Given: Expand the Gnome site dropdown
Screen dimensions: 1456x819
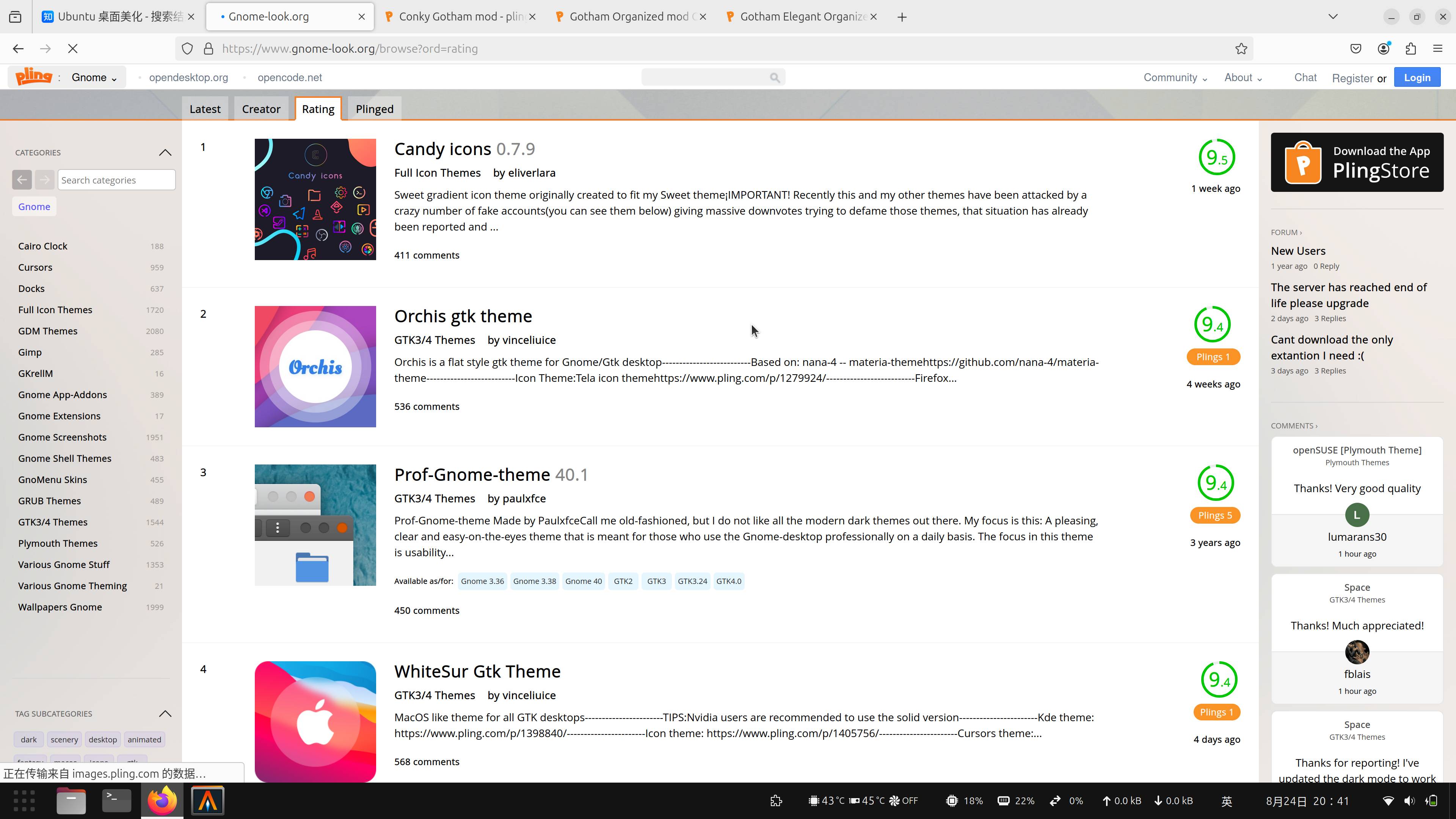Looking at the screenshot, I should coord(94,77).
